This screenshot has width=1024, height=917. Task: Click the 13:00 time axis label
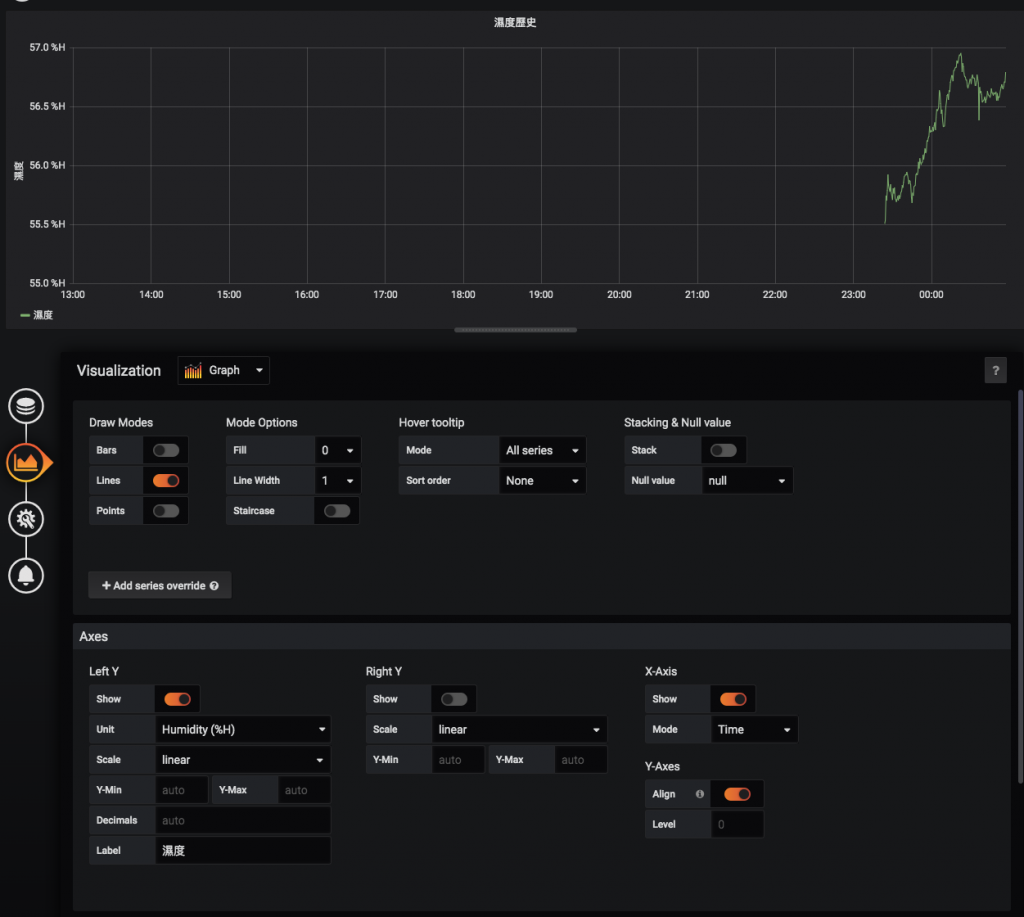point(72,295)
